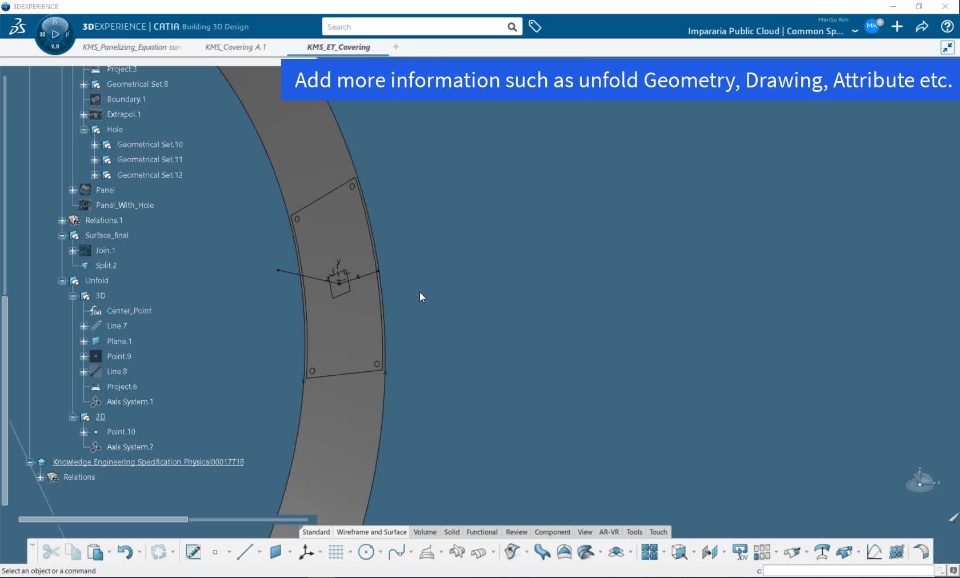Image resolution: width=960 pixels, height=578 pixels.
Task: Select the Point creation tool
Action: pos(215,552)
